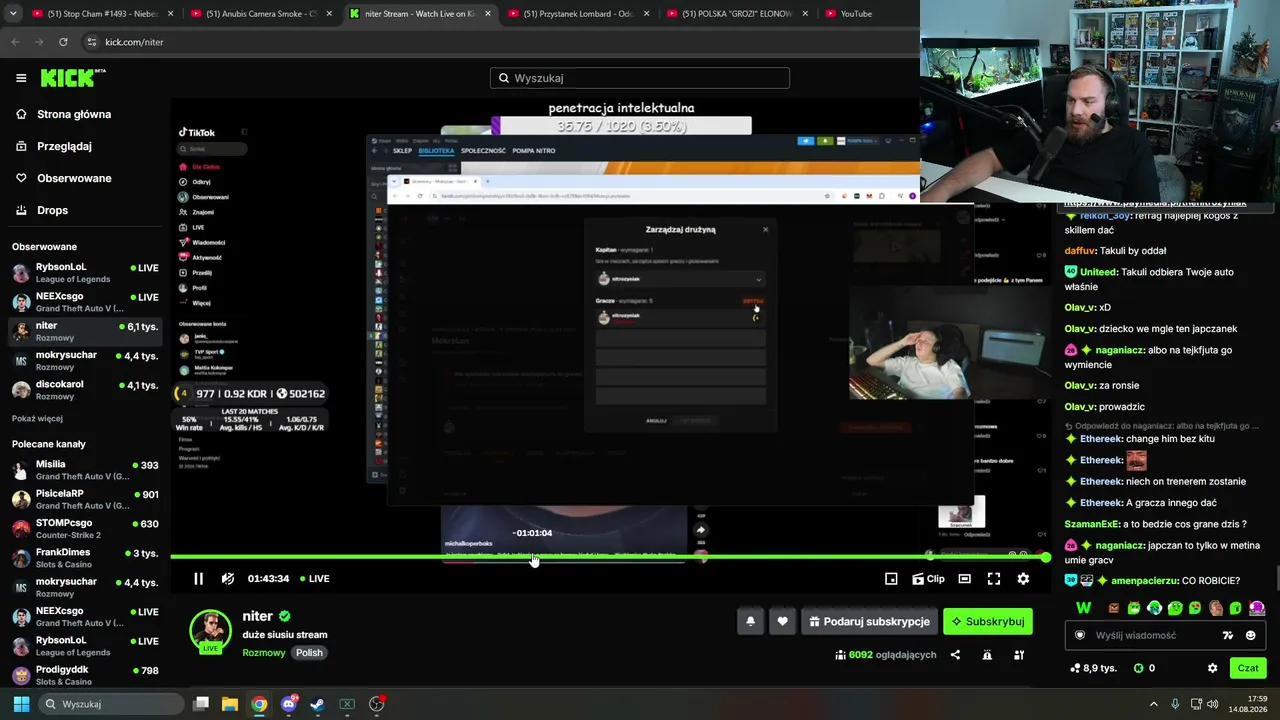Reload the page in Chrome

coord(63,42)
